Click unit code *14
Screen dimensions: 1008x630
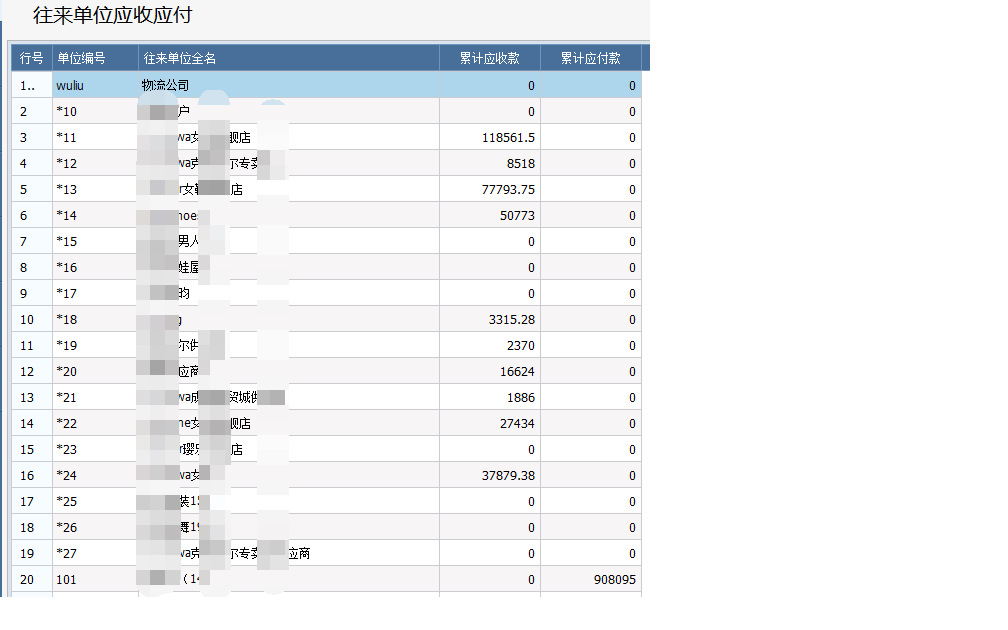(95, 215)
